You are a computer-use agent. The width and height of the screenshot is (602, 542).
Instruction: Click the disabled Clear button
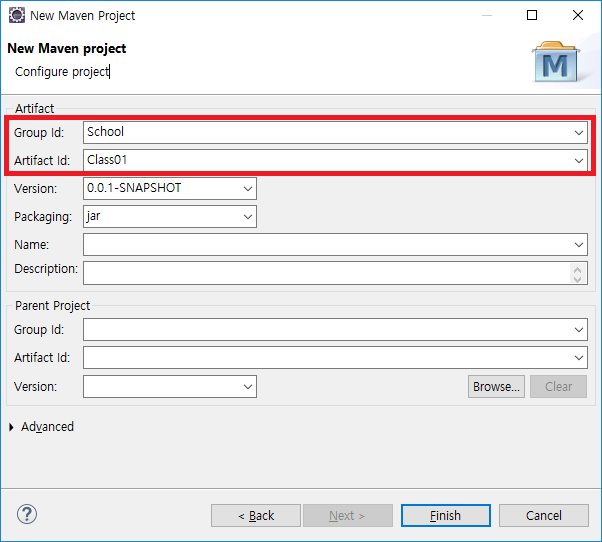pyautogui.click(x=558, y=387)
